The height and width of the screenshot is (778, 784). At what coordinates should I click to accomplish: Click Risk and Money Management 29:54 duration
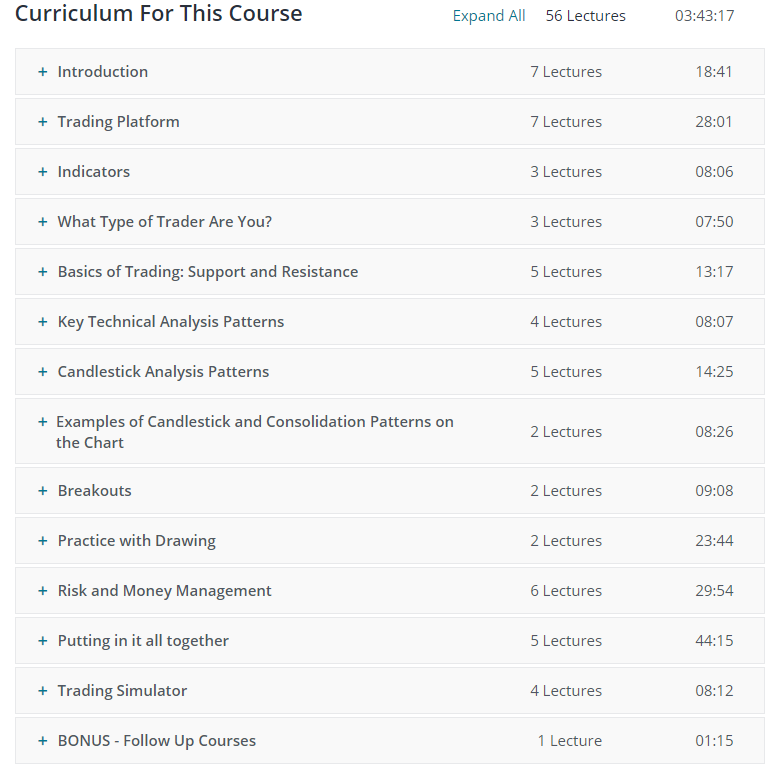pos(714,591)
